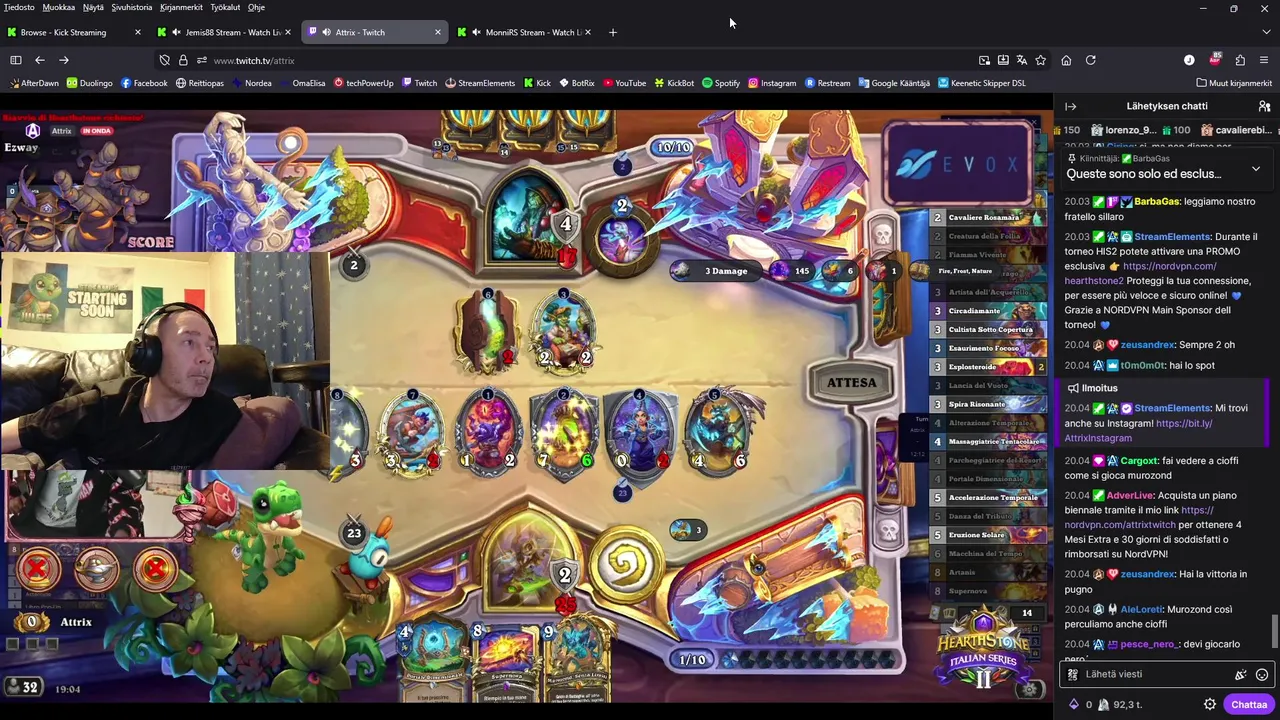
Task: Open the list all tabs dropdown arrow
Action: [1264, 32]
